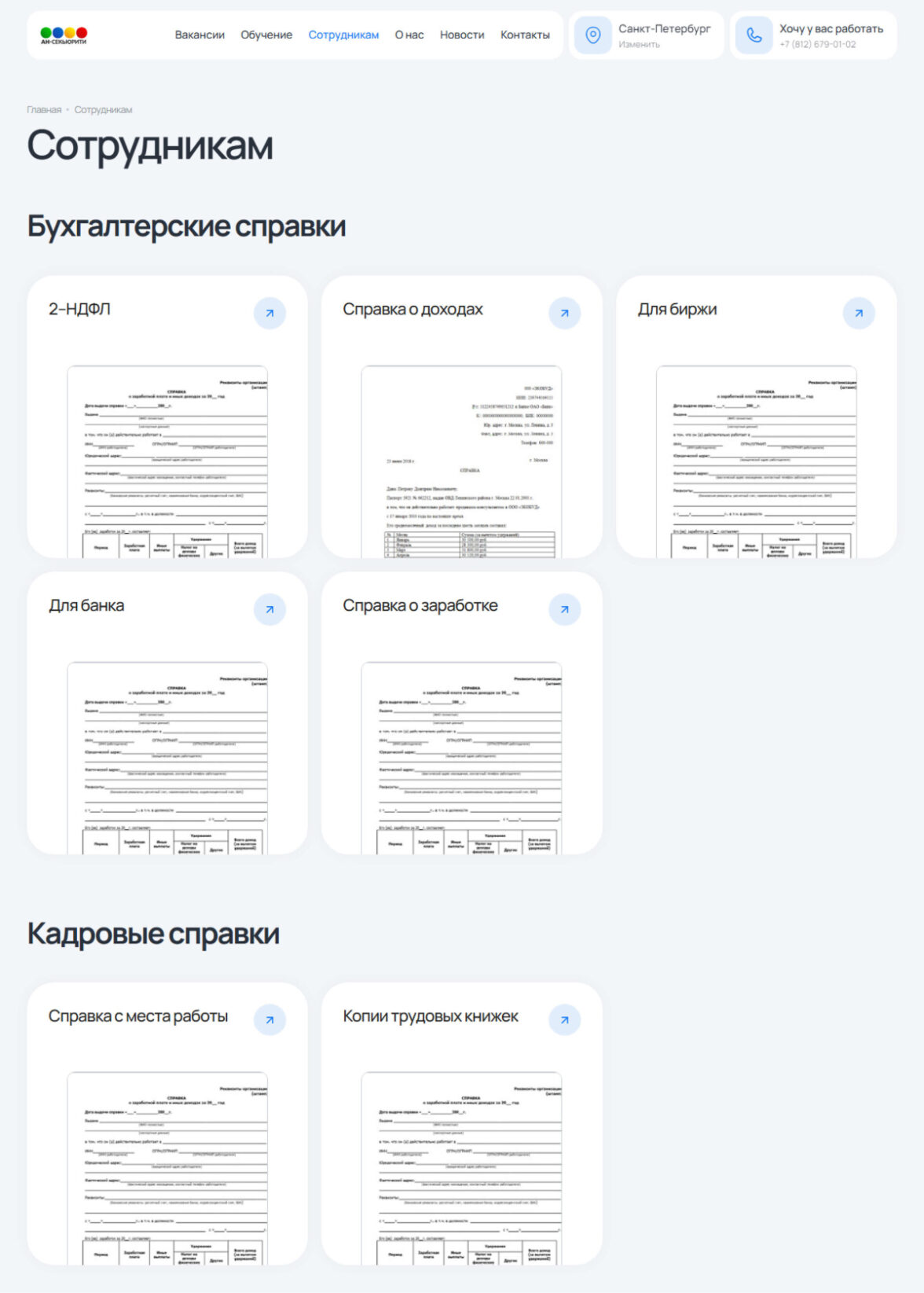Open the Справка с места работы arrow icon
The height and width of the screenshot is (1293, 924).
pos(269,1019)
